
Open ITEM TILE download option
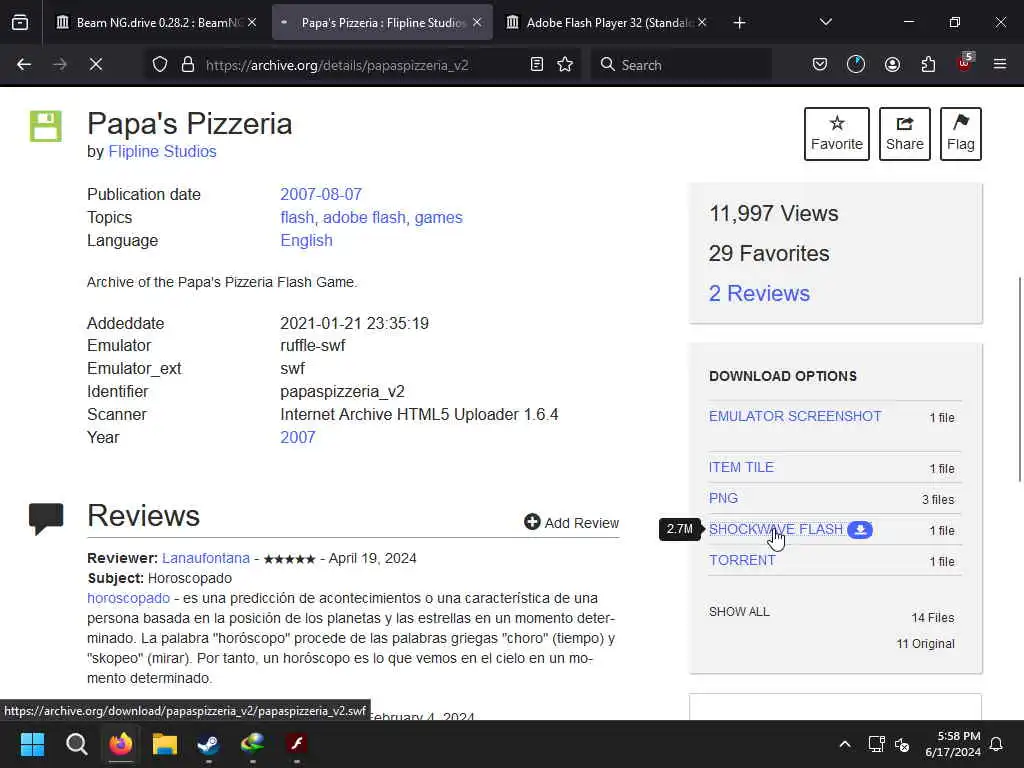(741, 467)
